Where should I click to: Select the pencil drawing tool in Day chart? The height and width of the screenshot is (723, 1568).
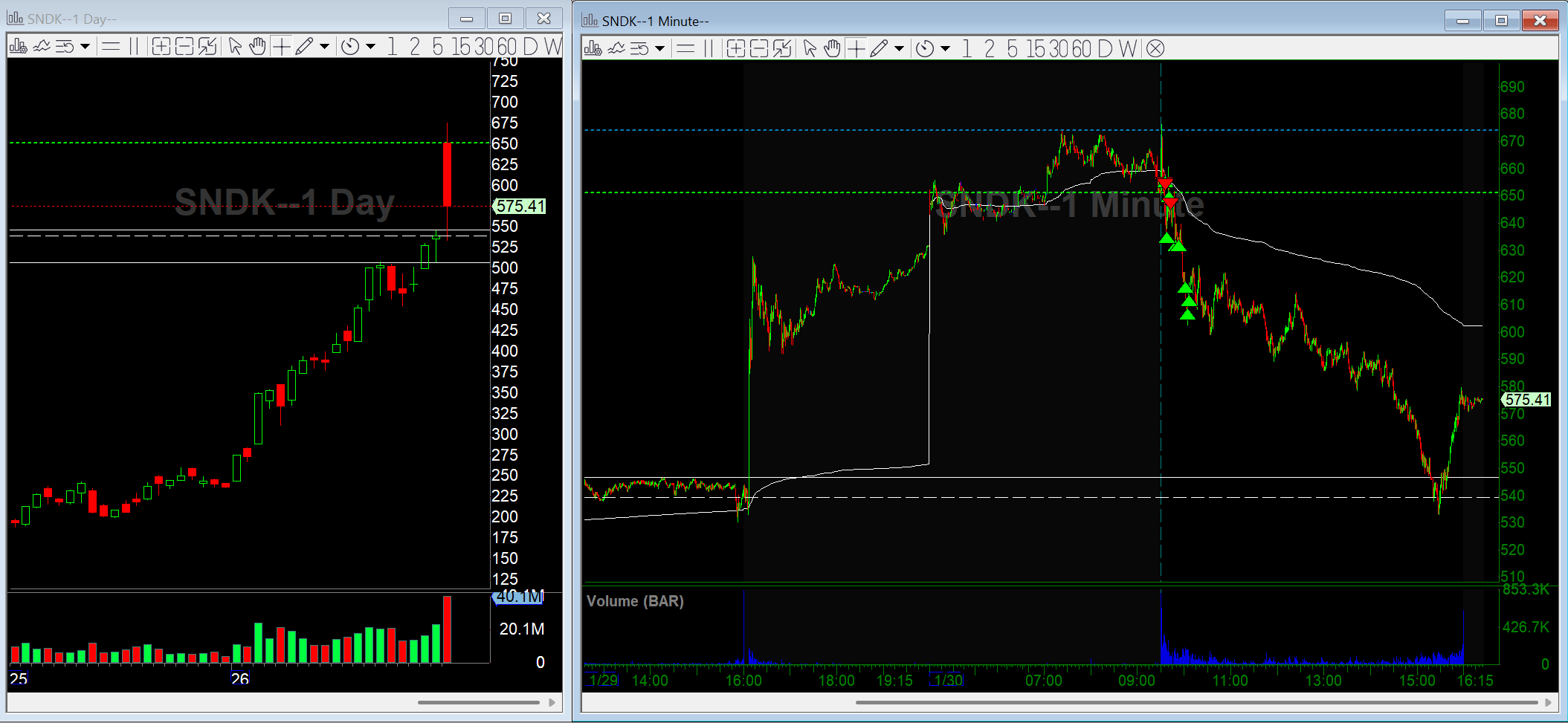303,47
